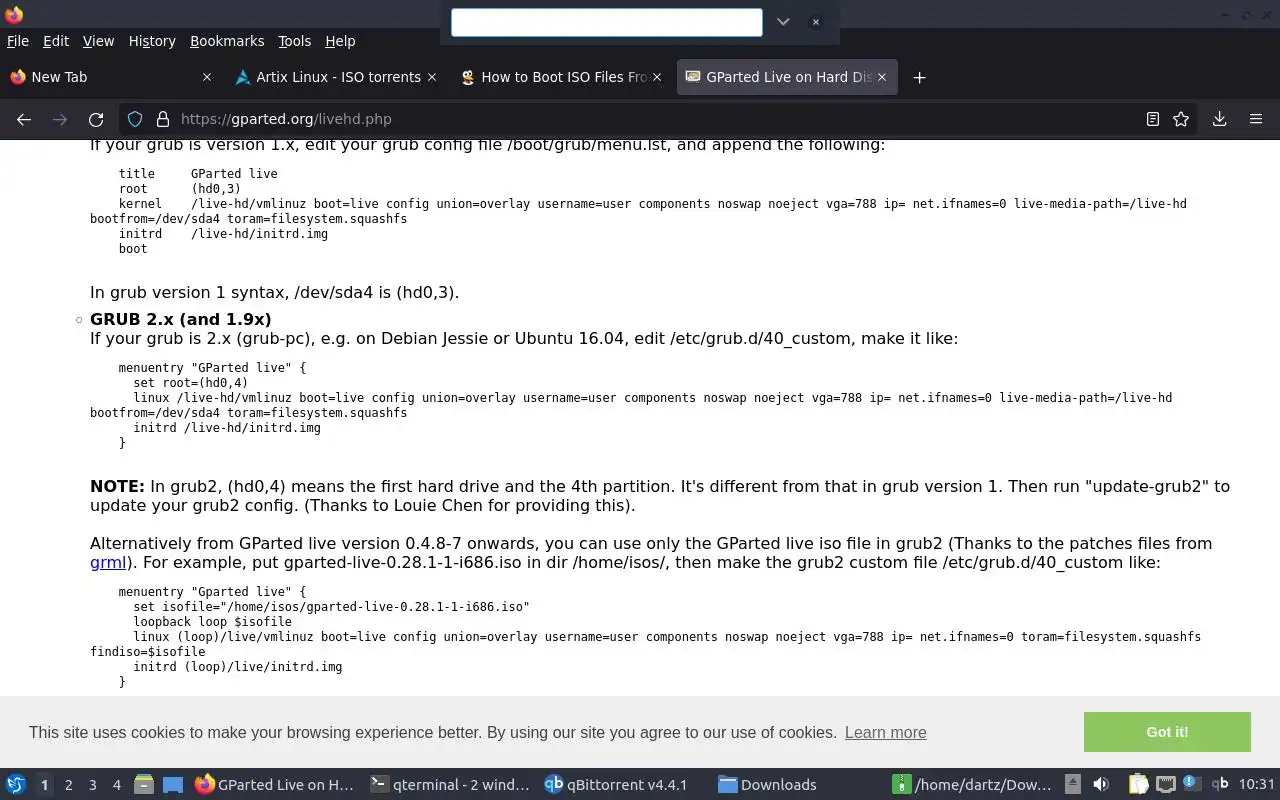Image resolution: width=1280 pixels, height=800 pixels.
Task: Expand the search bar dropdown chevron
Action: point(783,22)
